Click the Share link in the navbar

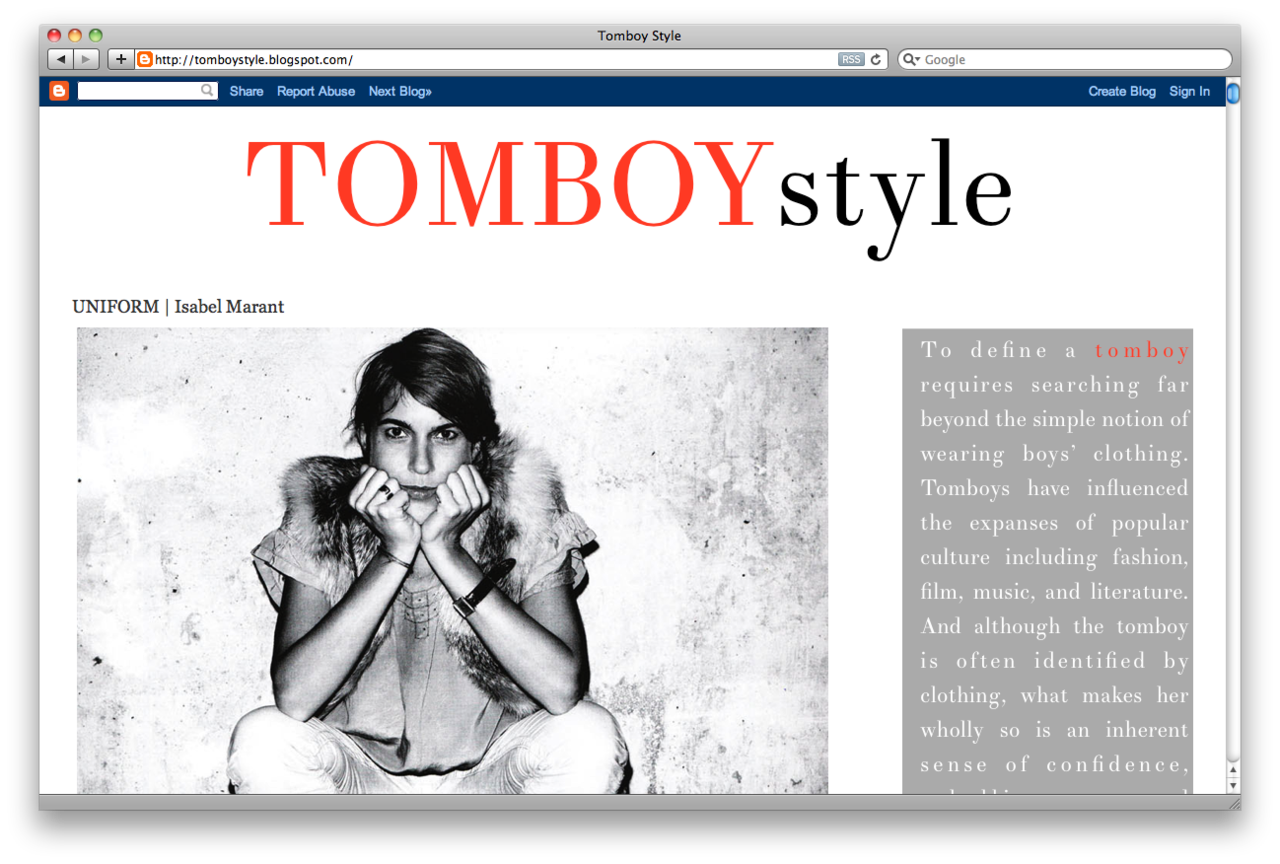click(246, 91)
